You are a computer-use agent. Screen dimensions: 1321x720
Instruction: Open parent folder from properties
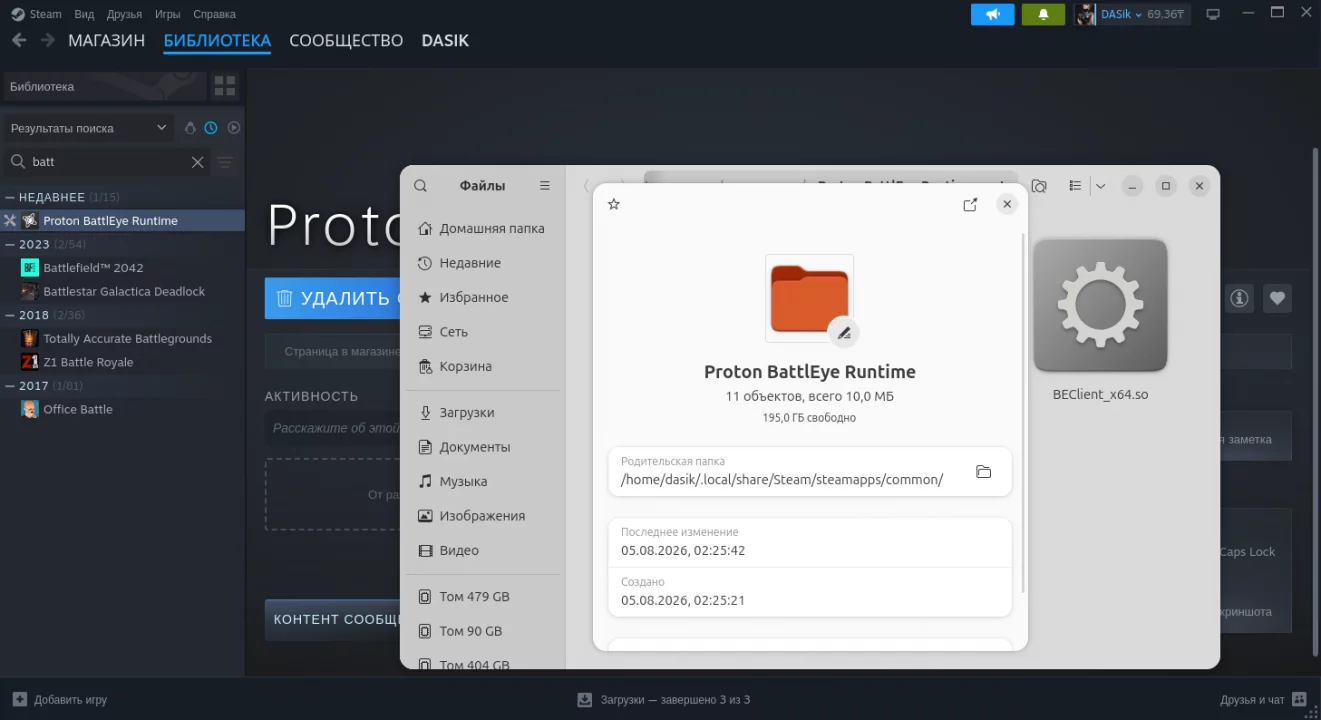(984, 472)
